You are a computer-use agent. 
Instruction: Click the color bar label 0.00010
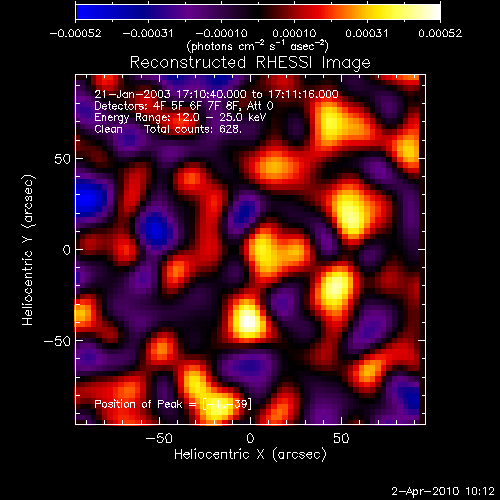[x=294, y=33]
